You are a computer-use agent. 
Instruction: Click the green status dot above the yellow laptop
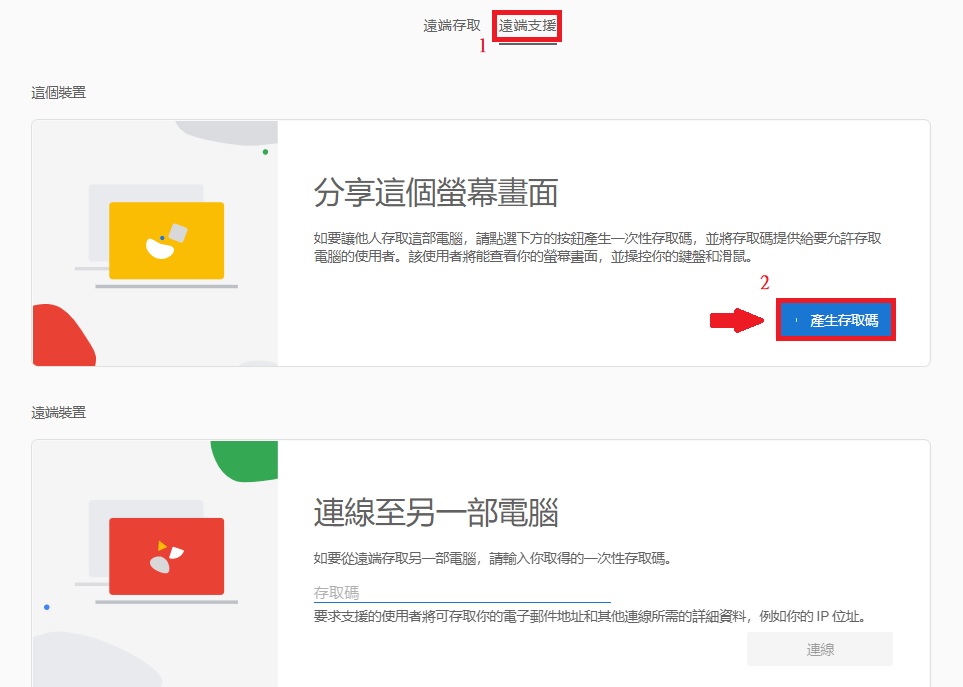(x=265, y=152)
